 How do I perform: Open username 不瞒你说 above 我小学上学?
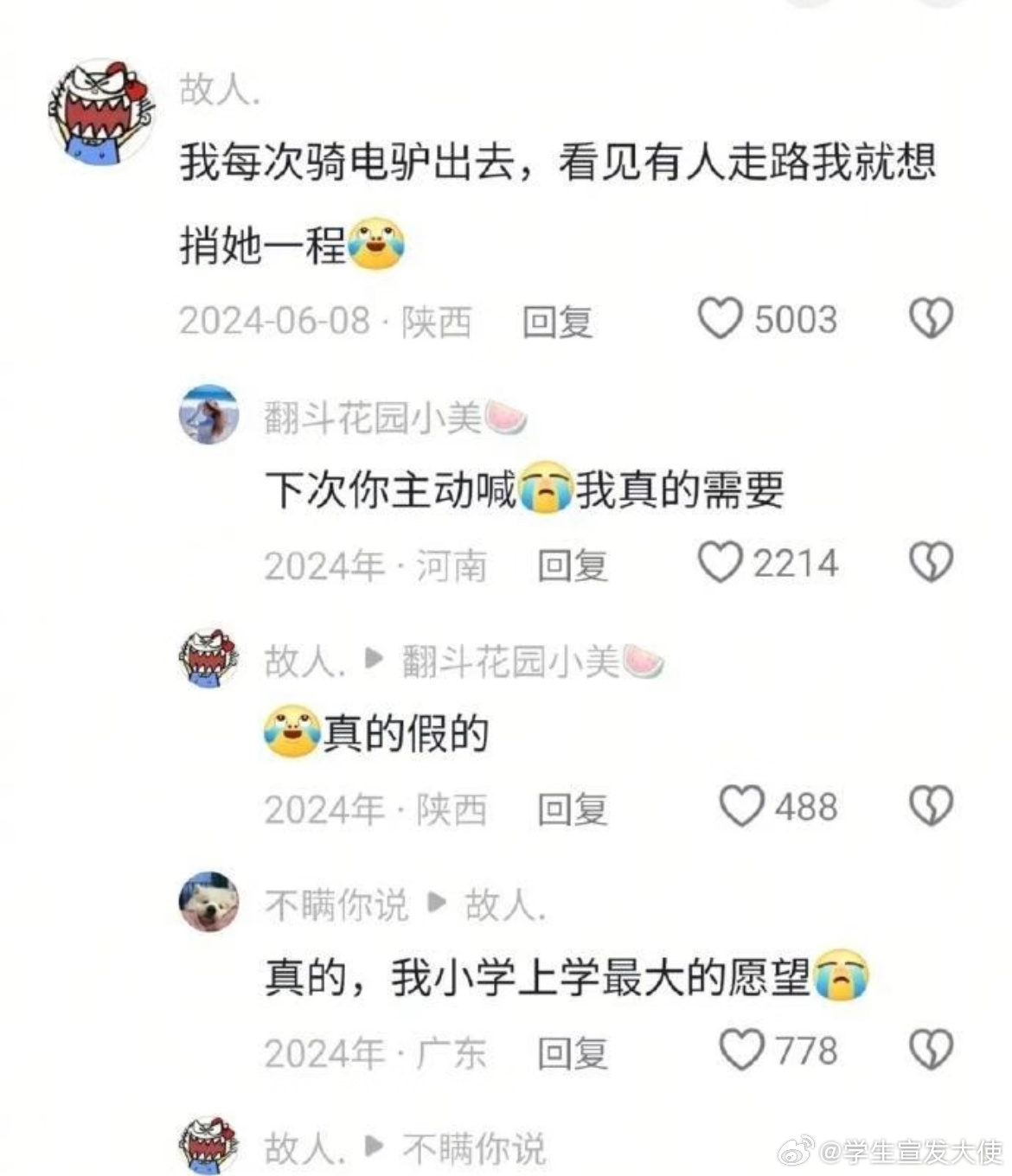336,905
